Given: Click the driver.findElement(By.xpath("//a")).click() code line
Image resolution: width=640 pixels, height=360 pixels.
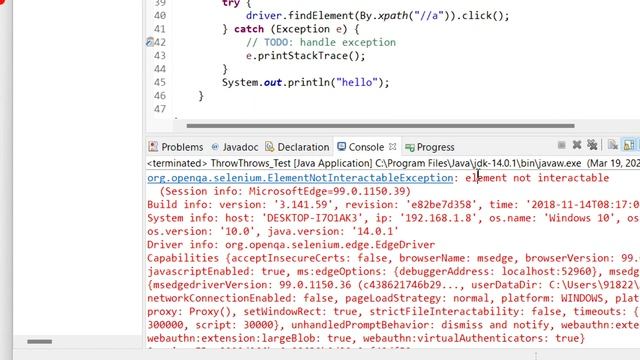Looking at the screenshot, I should pyautogui.click(x=378, y=16).
